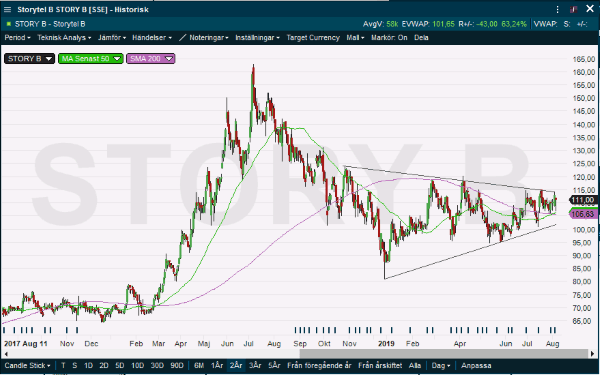Close the Storytel B chart window

pyautogui.click(x=590, y=9)
